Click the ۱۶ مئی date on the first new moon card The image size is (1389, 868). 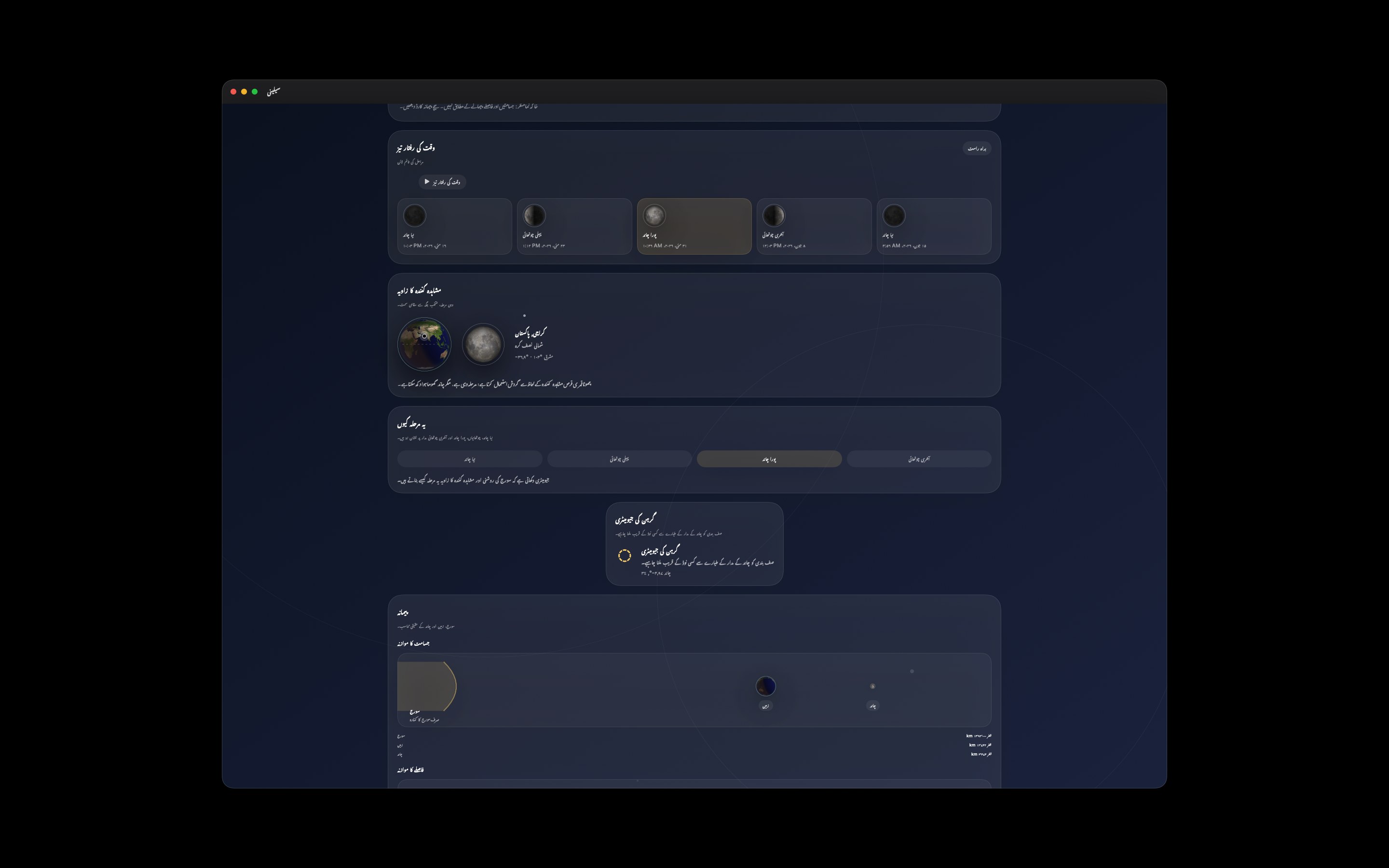[x=425, y=246]
